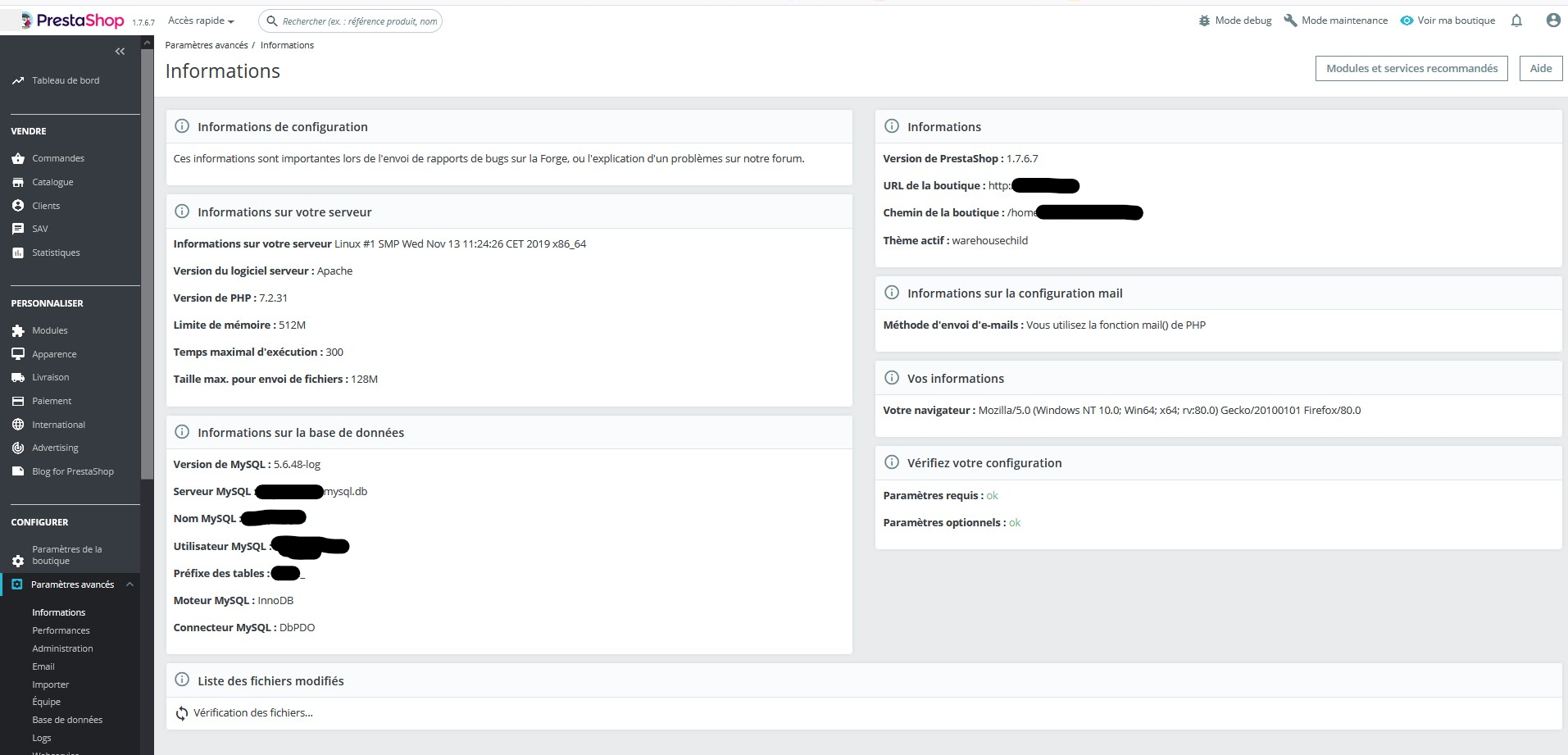The width and height of the screenshot is (1568, 755).
Task: Click the Tableau de bord trend icon
Action: pos(18,80)
